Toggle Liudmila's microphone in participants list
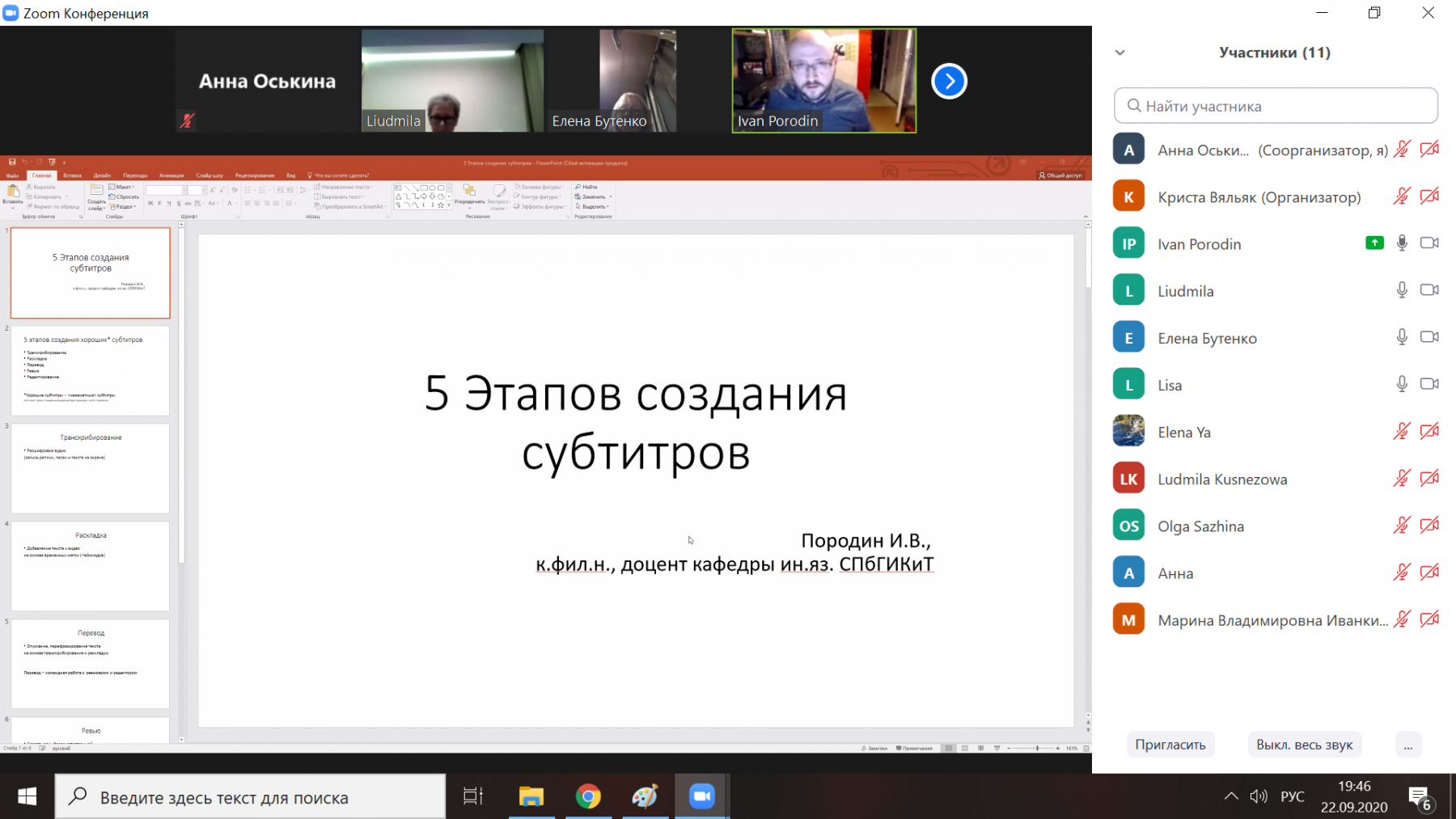 [1402, 290]
